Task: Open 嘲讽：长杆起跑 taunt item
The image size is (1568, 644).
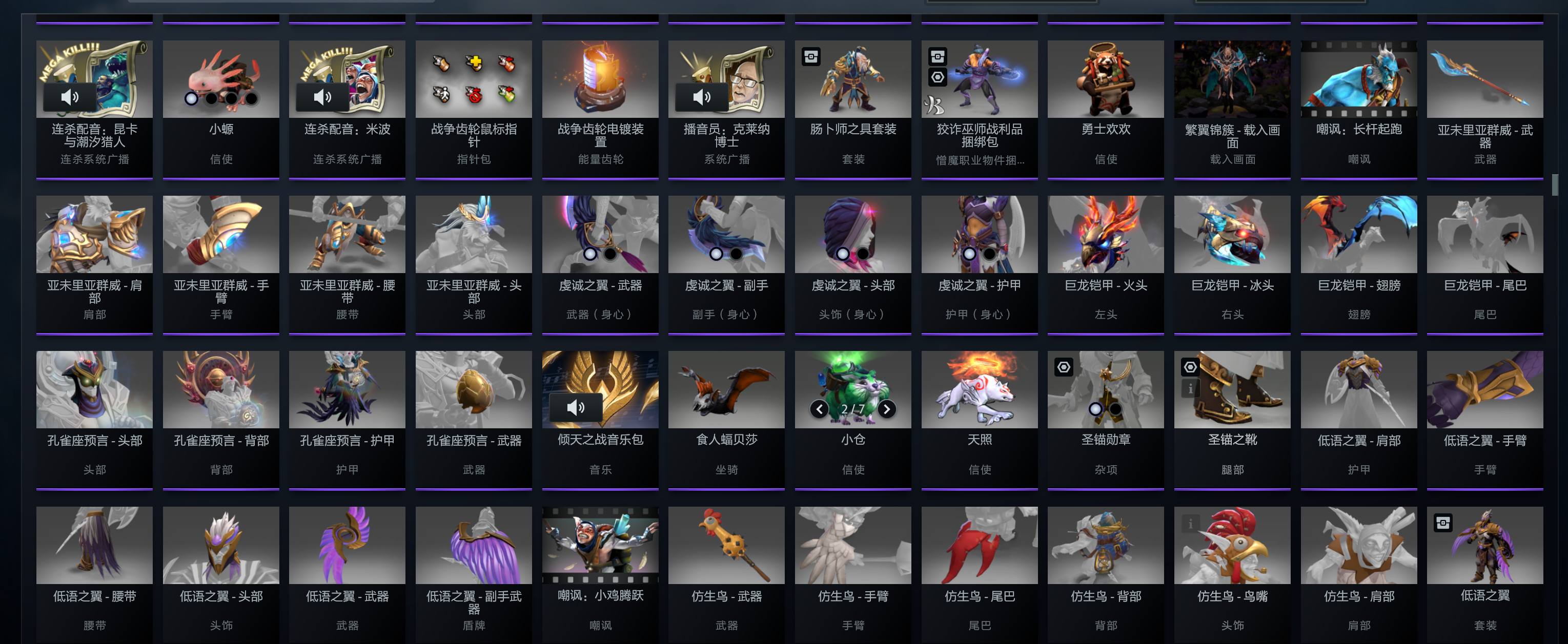Action: click(1358, 110)
